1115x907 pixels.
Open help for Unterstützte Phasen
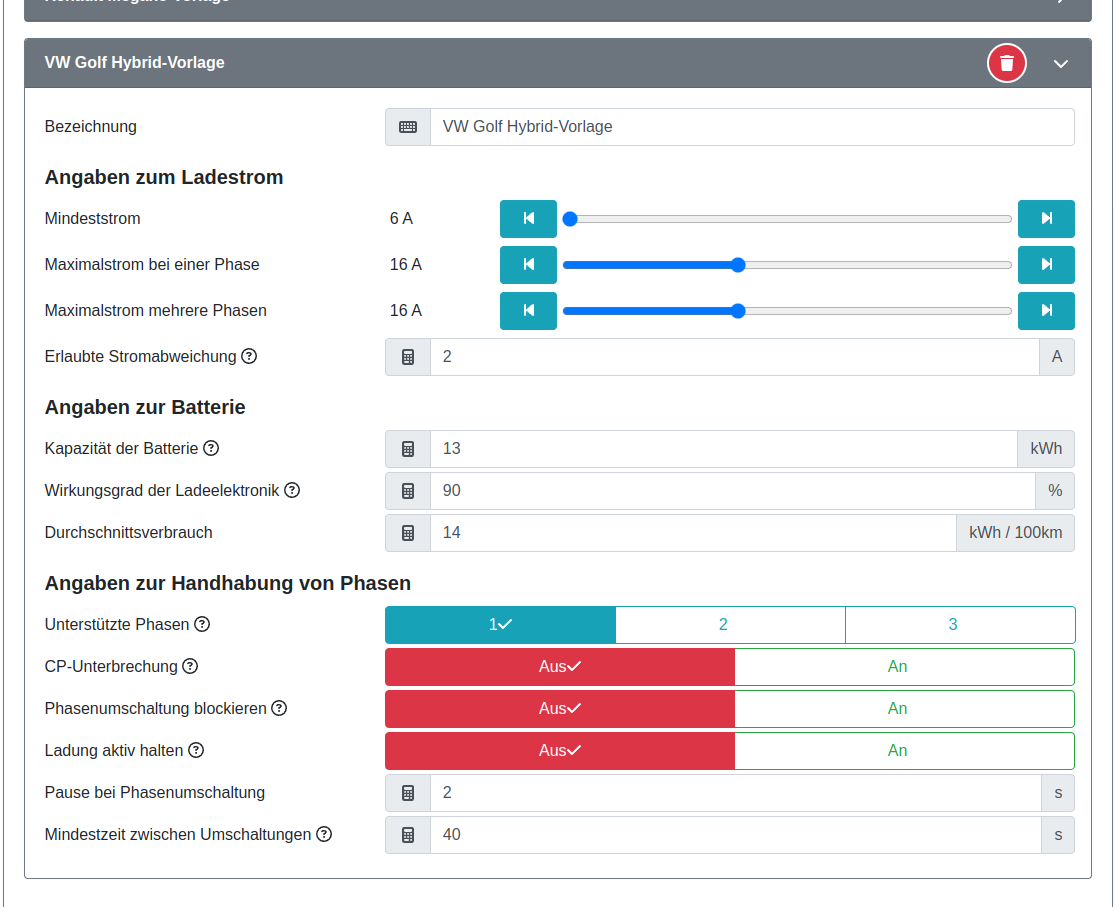(203, 624)
